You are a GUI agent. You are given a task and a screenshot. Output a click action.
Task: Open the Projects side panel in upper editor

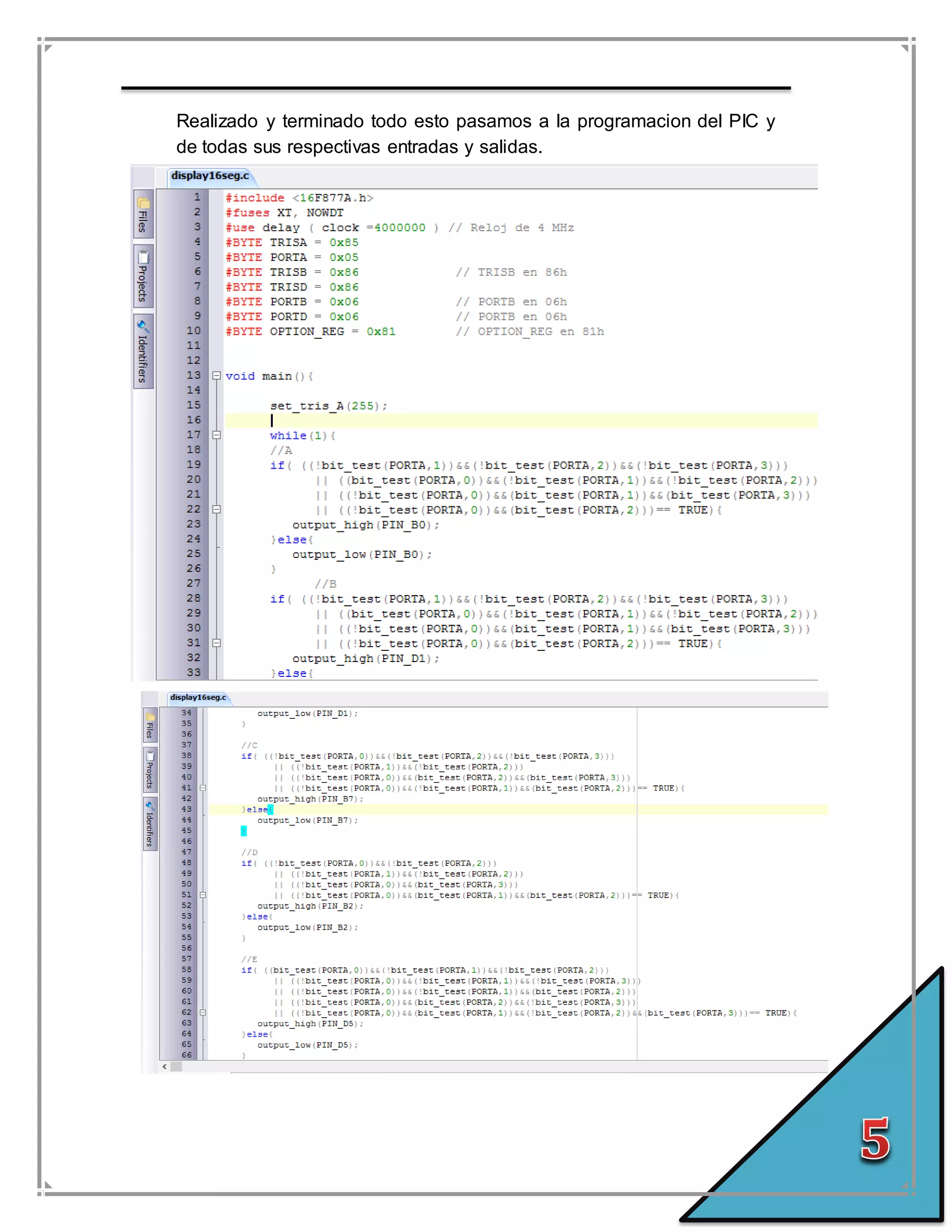(x=143, y=276)
